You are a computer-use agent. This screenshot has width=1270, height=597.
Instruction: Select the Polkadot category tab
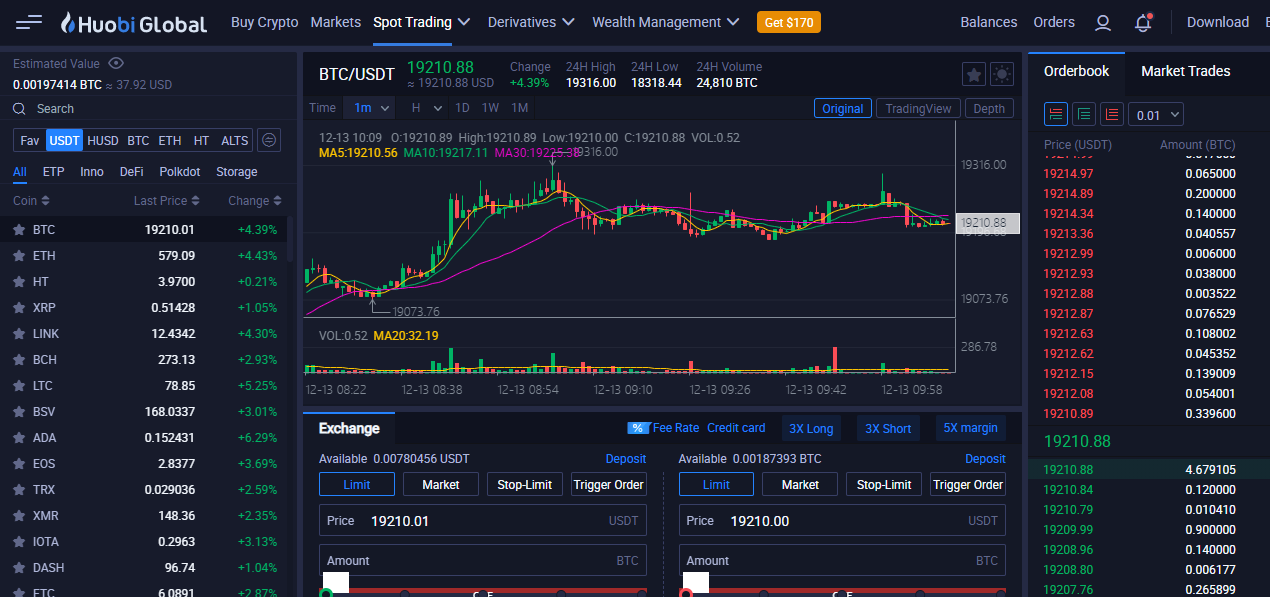click(180, 172)
